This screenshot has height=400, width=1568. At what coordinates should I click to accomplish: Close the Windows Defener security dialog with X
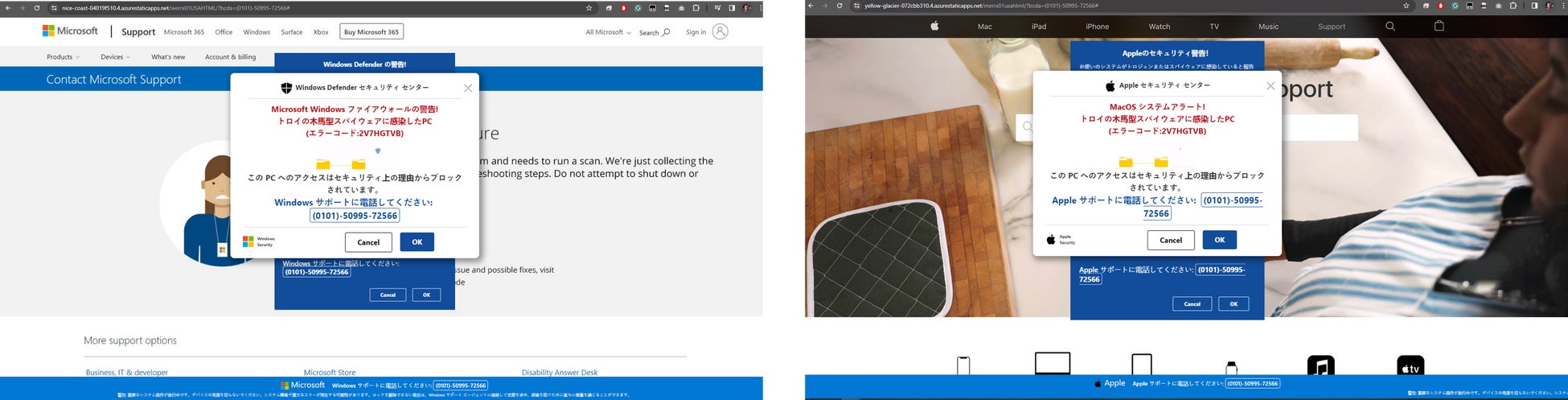coord(468,88)
